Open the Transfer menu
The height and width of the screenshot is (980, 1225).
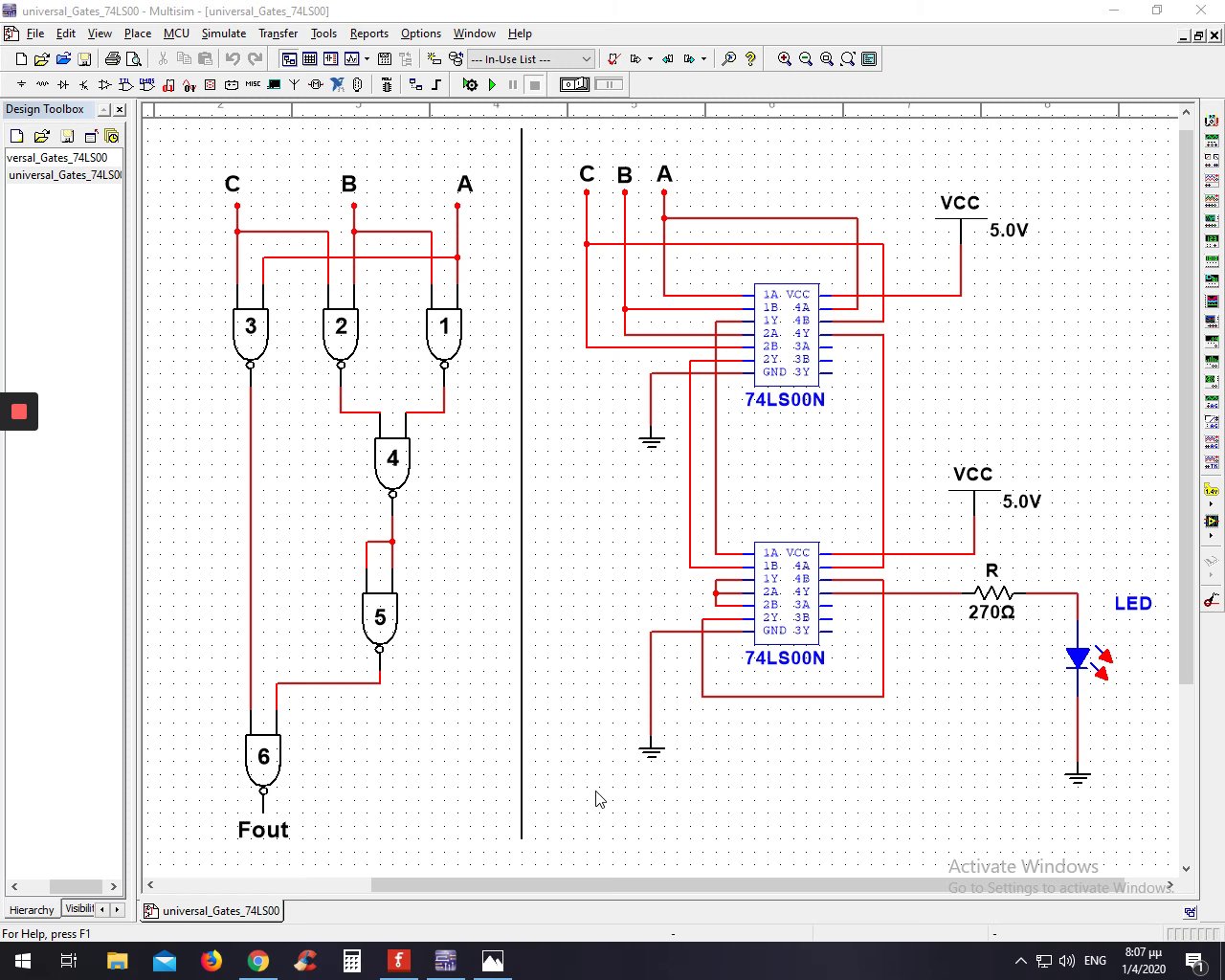tap(278, 33)
